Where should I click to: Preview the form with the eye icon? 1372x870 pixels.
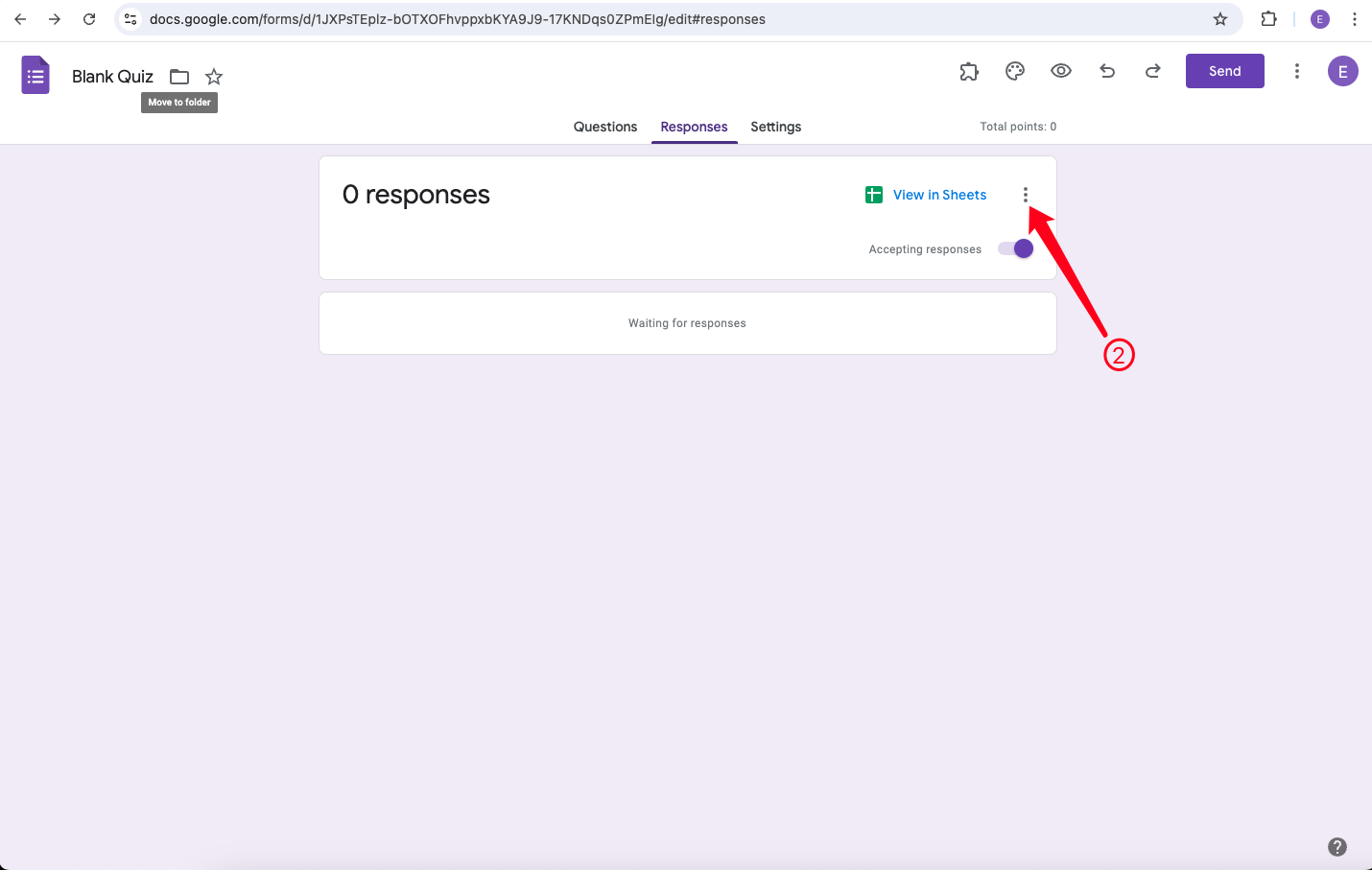coord(1061,71)
